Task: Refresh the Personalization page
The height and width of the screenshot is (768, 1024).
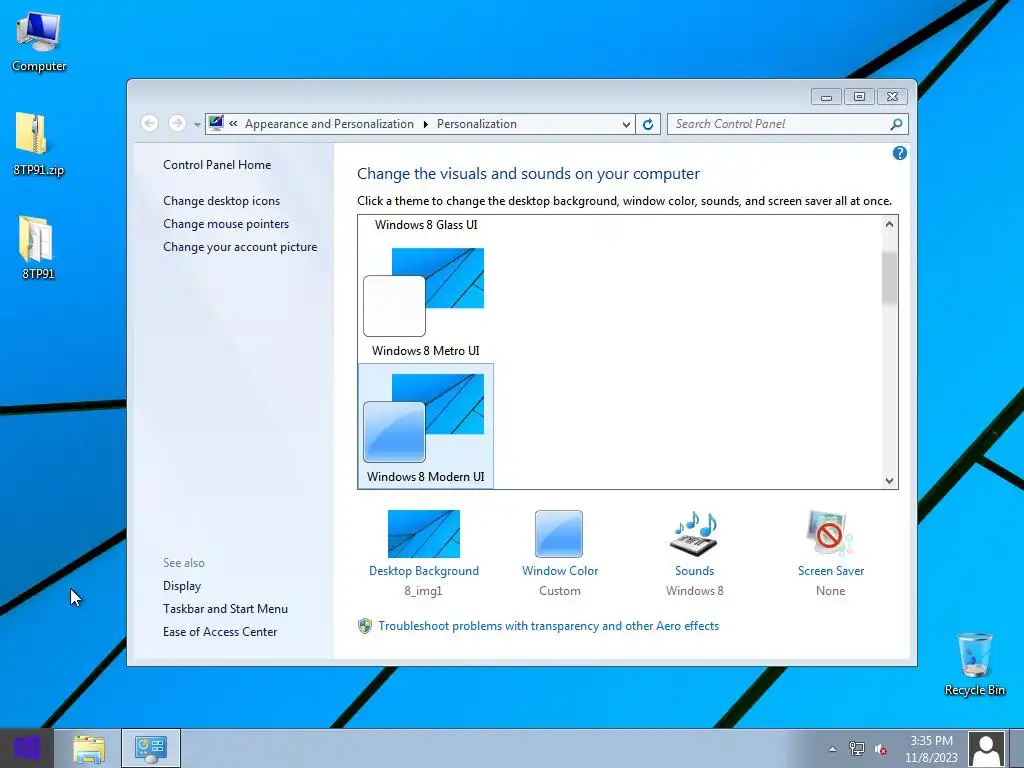Action: [648, 124]
